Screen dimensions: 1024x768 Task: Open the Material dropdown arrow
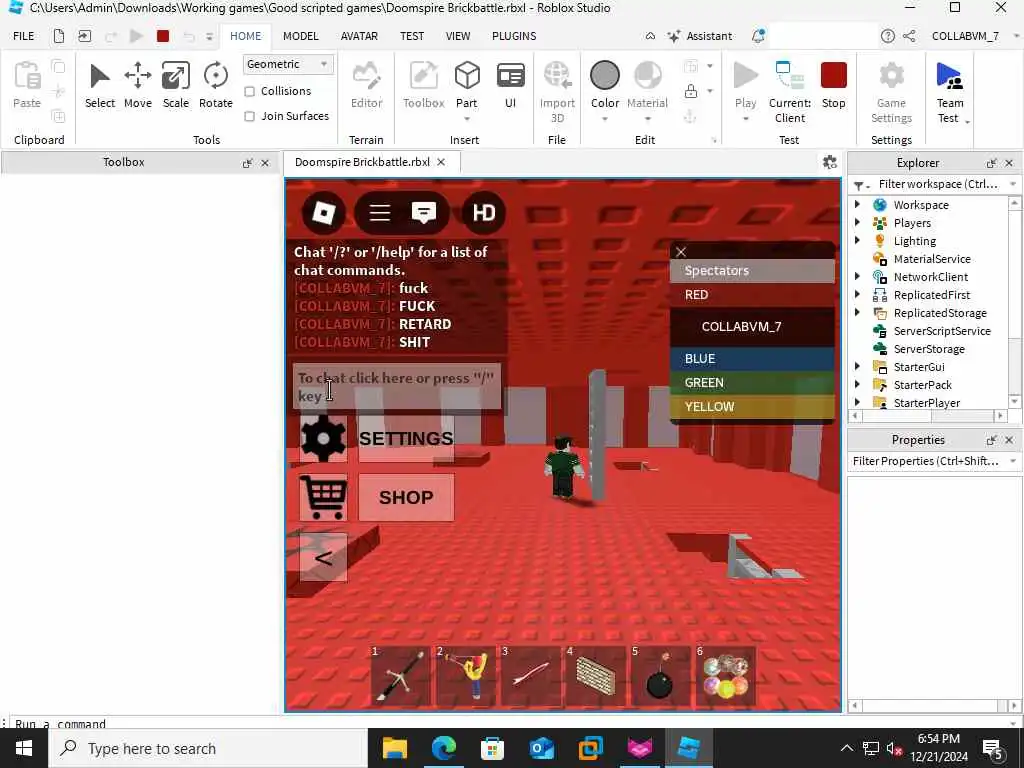(x=647, y=119)
